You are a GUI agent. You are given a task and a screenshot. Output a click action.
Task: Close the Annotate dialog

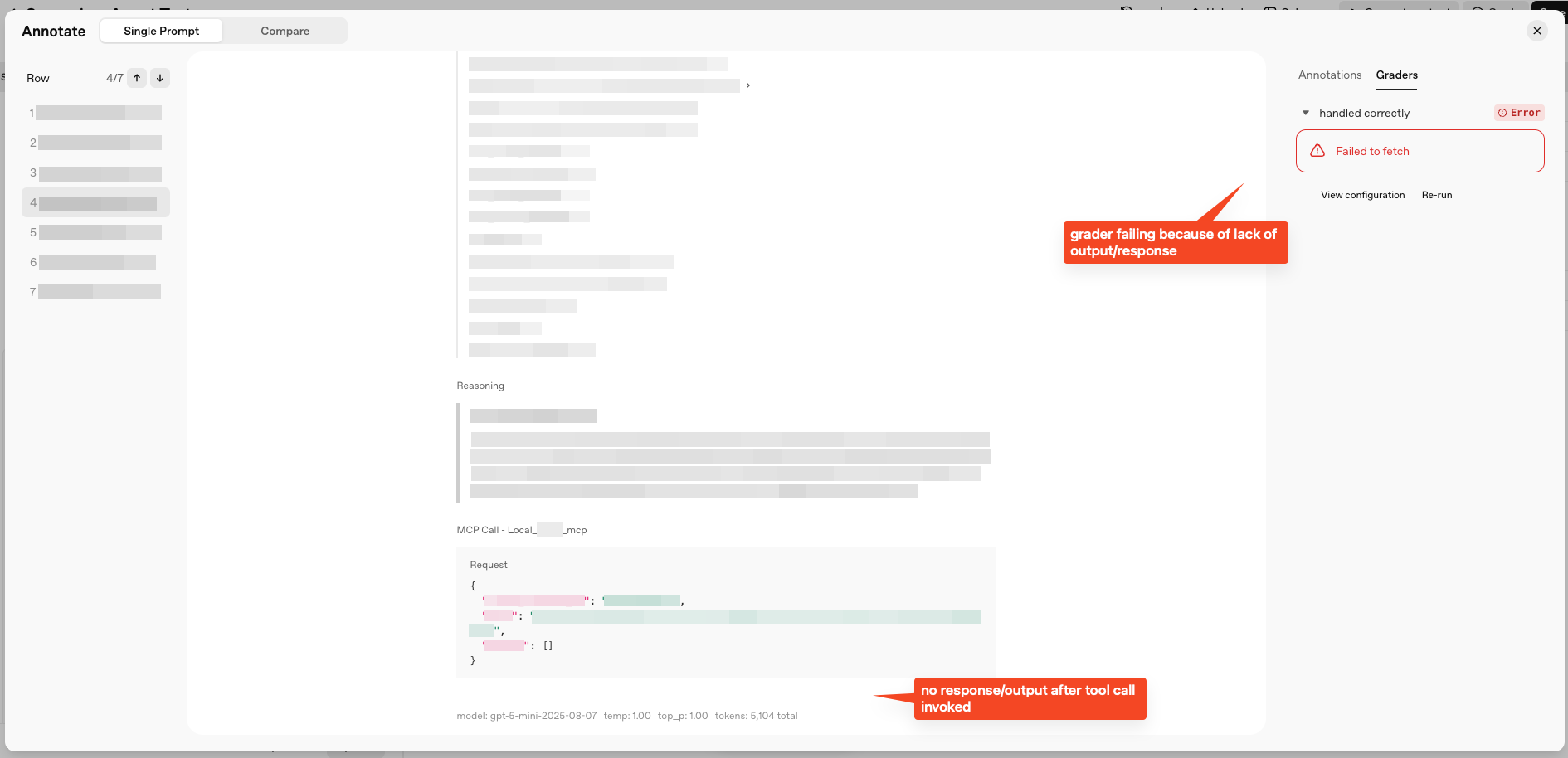(1537, 31)
